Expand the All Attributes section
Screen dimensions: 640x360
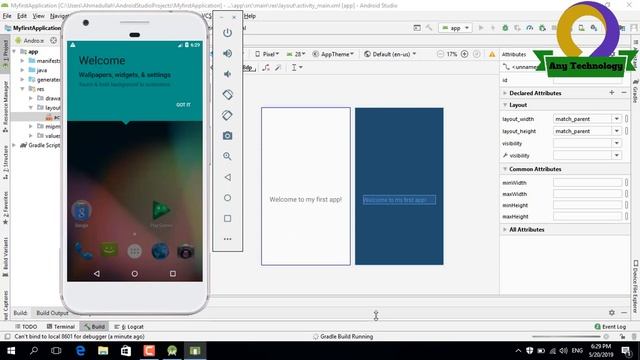click(505, 229)
